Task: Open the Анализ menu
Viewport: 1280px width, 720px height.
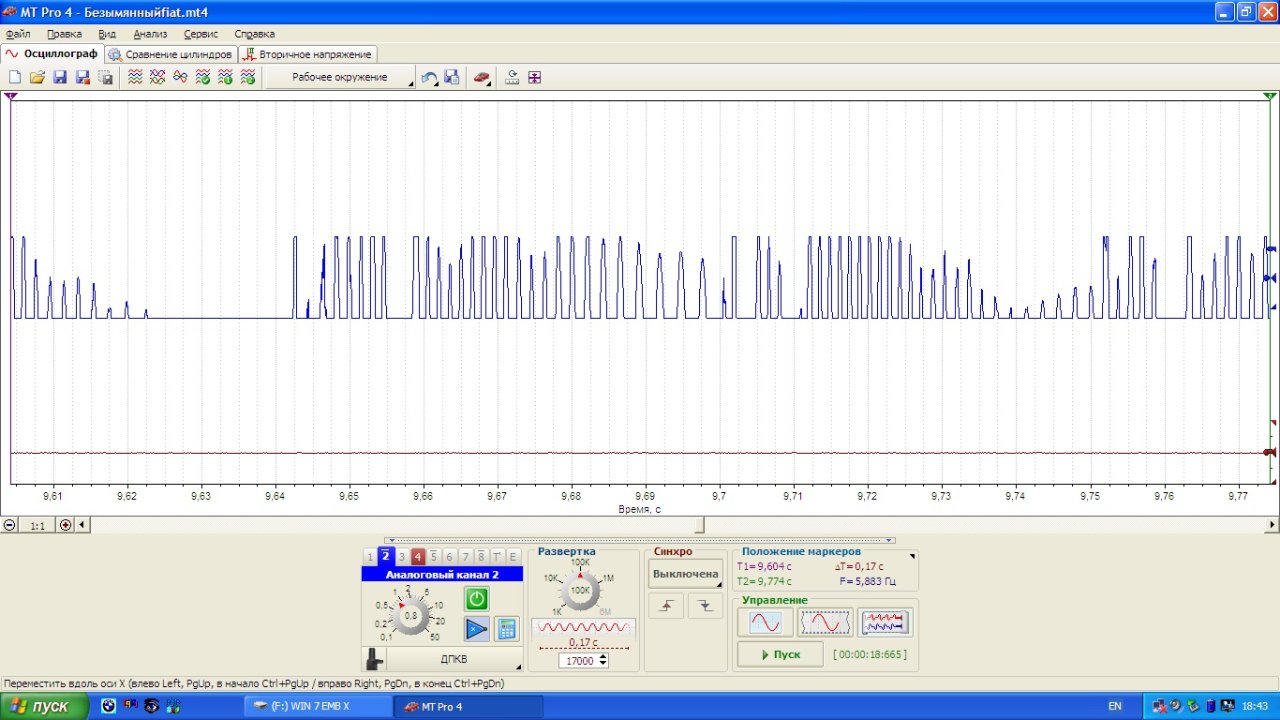Action: pos(150,34)
